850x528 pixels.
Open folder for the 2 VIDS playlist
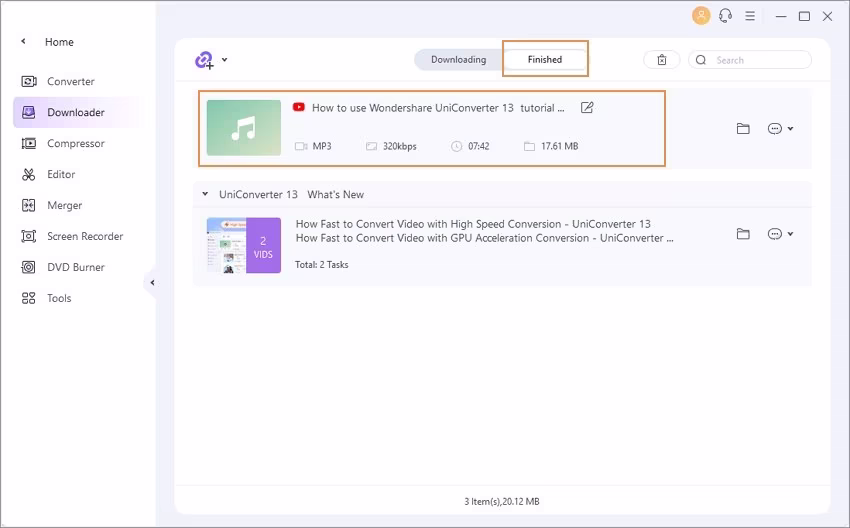(743, 234)
